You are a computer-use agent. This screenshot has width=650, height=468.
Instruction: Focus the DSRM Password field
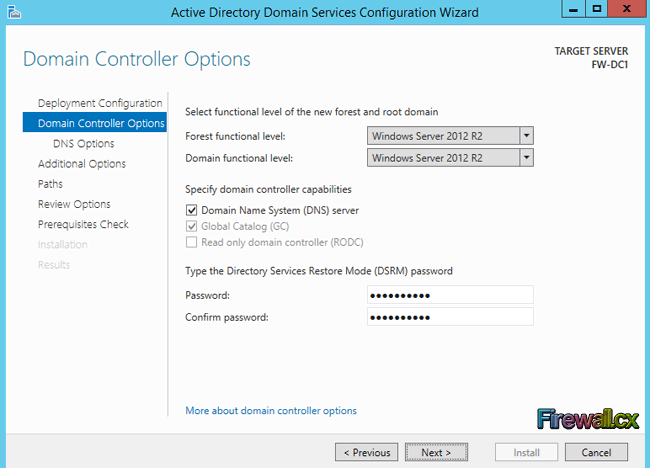pos(450,295)
